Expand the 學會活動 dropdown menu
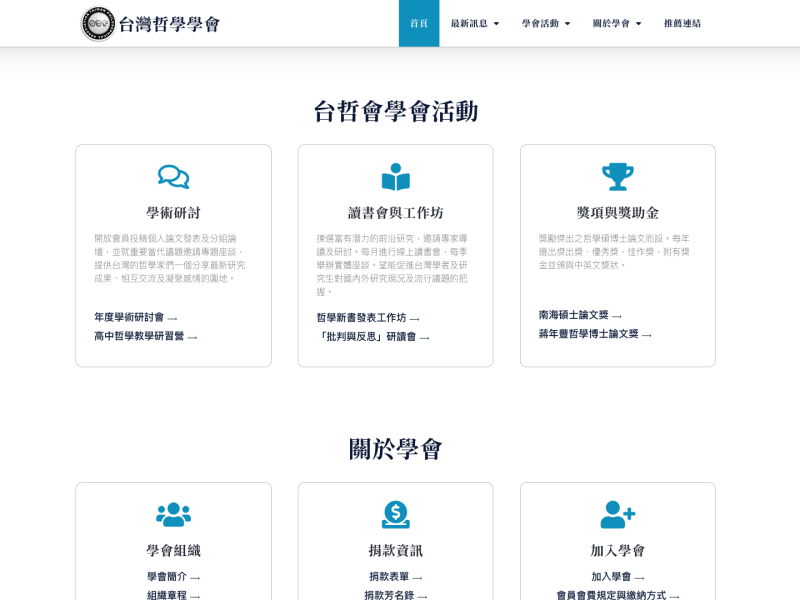Viewport: 800px width, 600px height. (x=545, y=24)
